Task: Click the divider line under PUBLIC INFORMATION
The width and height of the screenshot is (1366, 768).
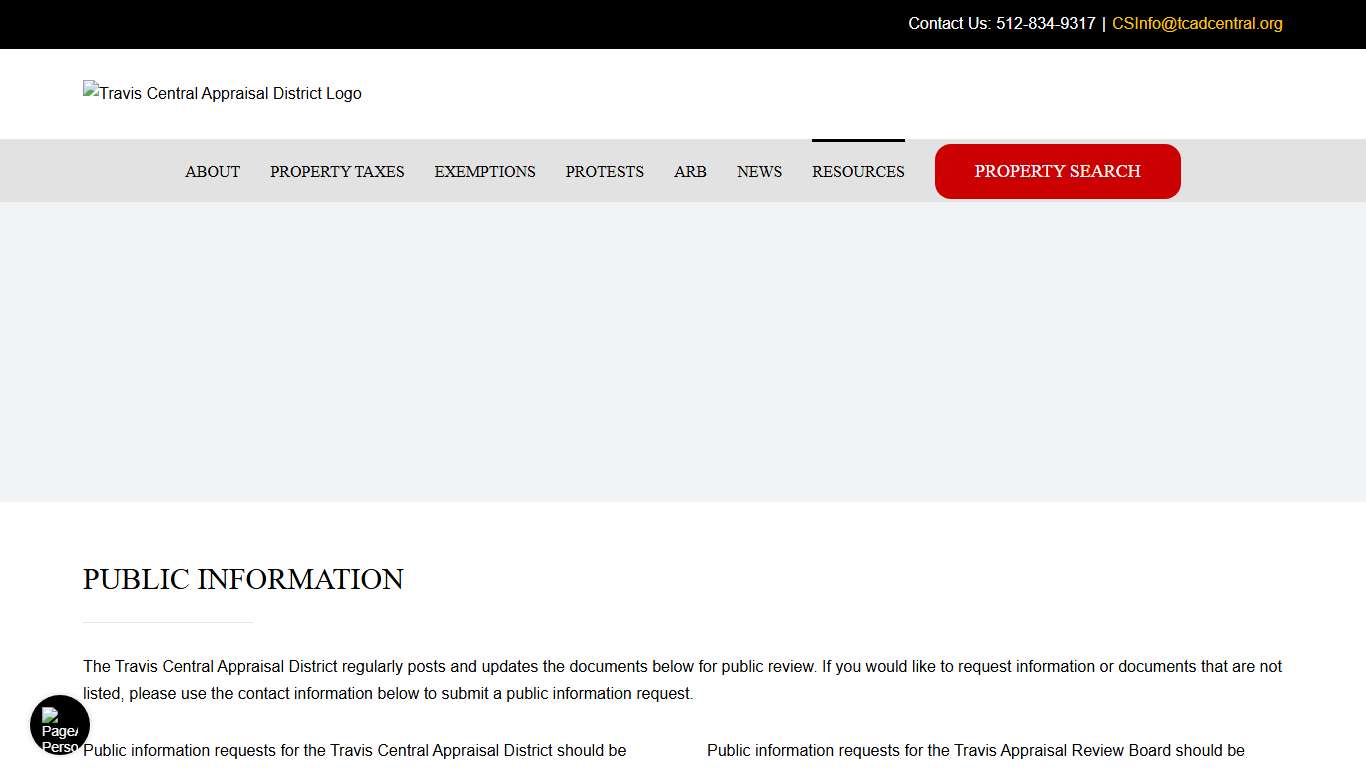Action: click(167, 621)
